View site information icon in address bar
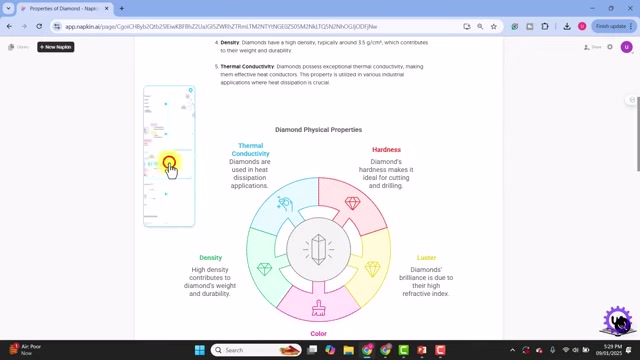Image resolution: width=640 pixels, height=360 pixels. [x=57, y=27]
